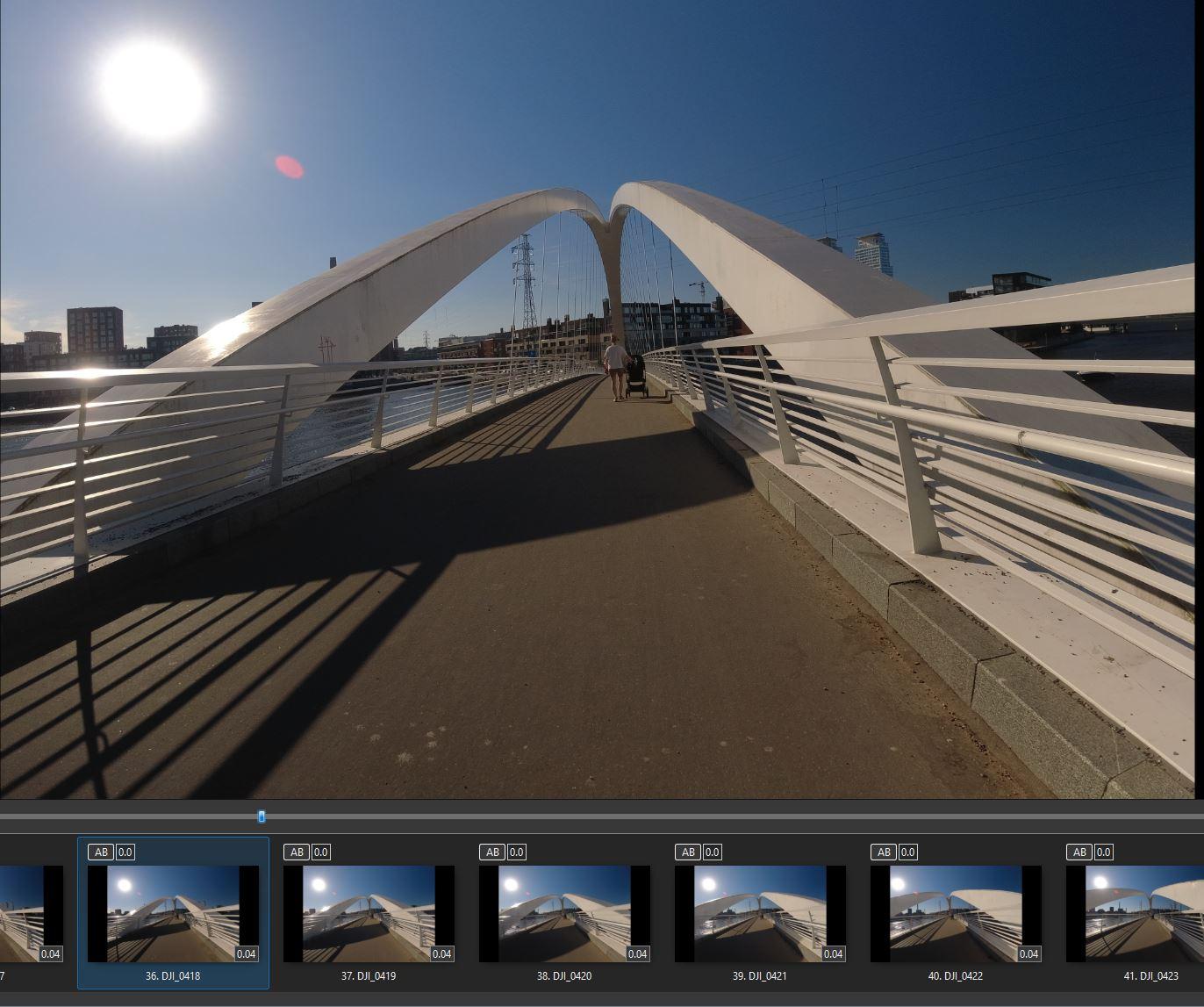1204x1007 pixels.
Task: Click the AB badge above DJI_0420 thumbnail
Action: [x=492, y=852]
